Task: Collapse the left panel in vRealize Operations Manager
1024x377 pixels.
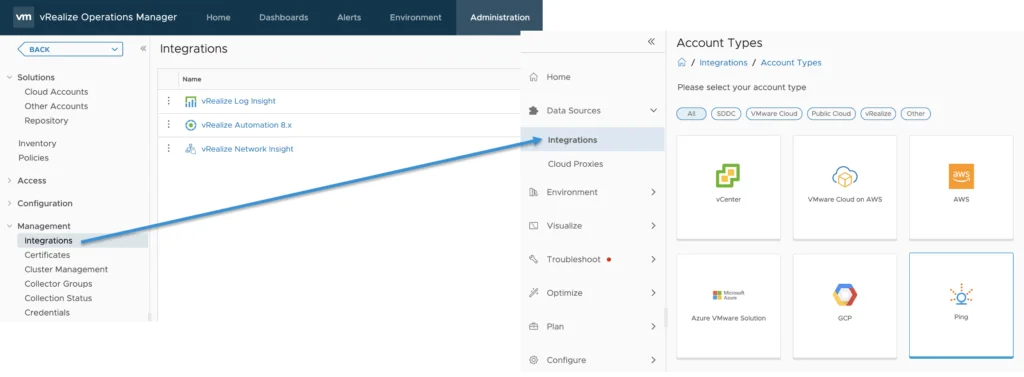Action: click(x=143, y=49)
